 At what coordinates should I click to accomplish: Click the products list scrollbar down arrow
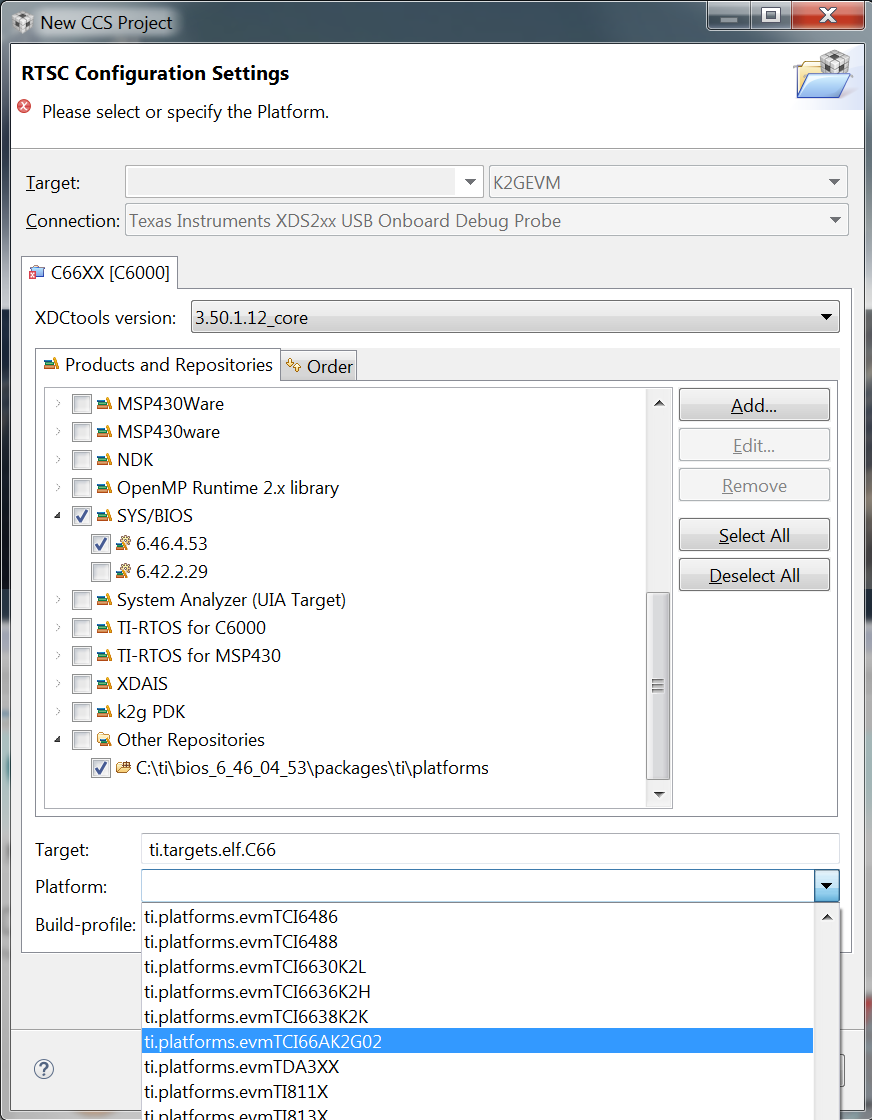(x=658, y=794)
